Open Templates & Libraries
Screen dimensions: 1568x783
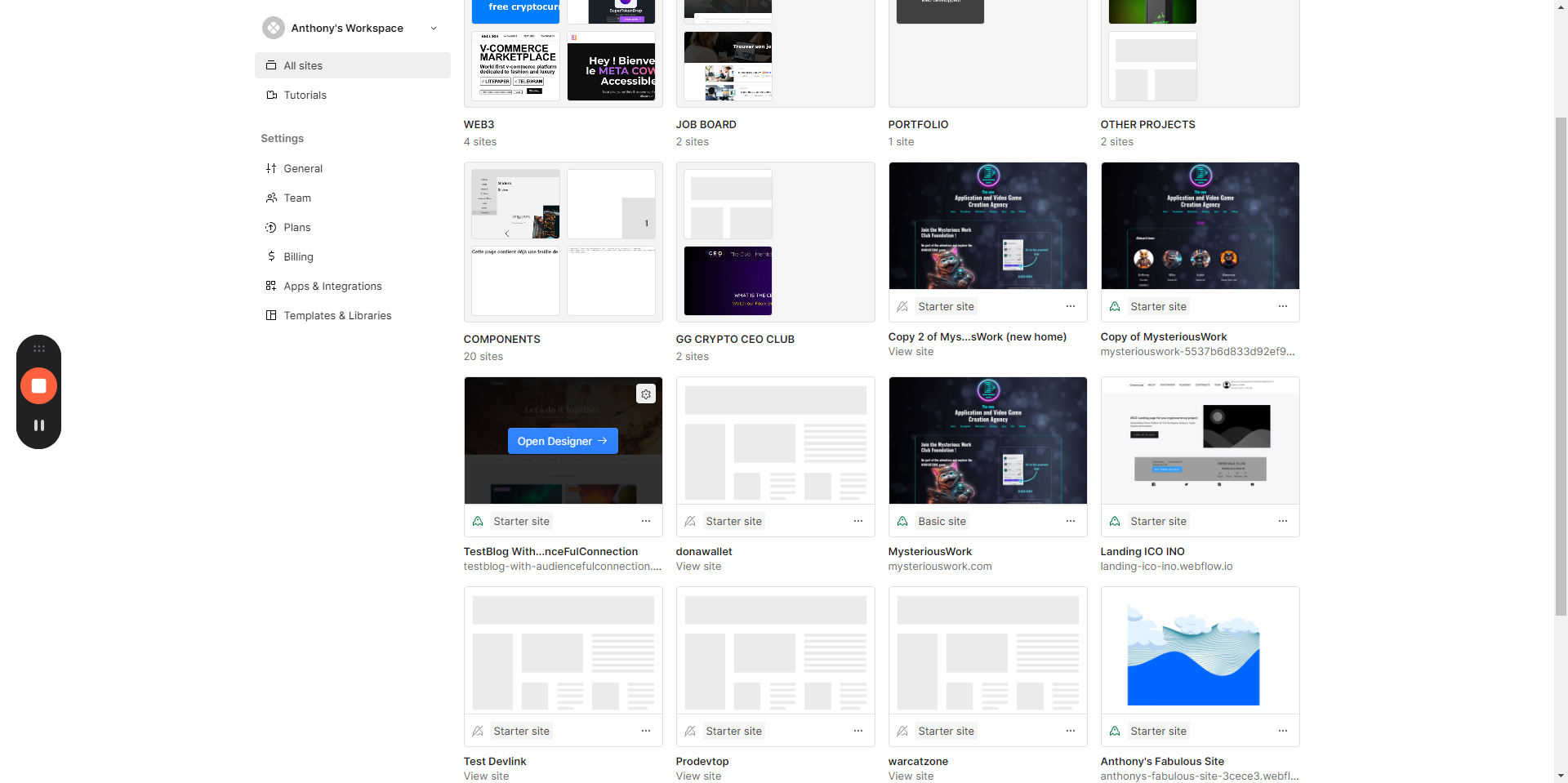(353, 315)
